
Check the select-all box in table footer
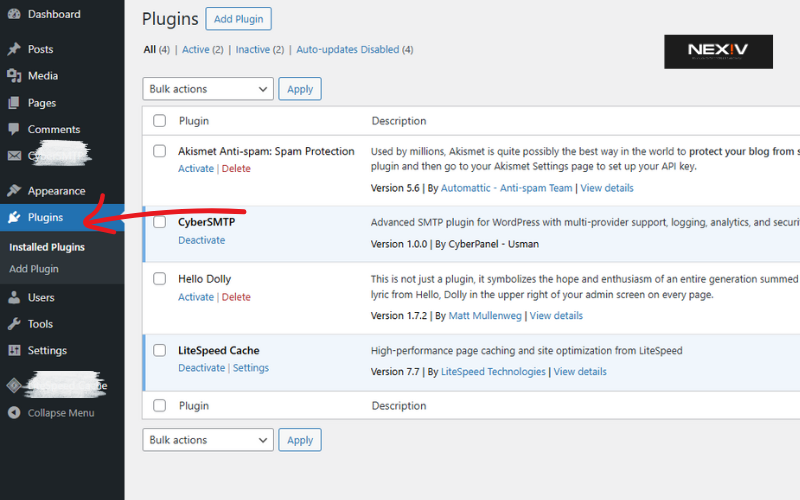pos(160,406)
